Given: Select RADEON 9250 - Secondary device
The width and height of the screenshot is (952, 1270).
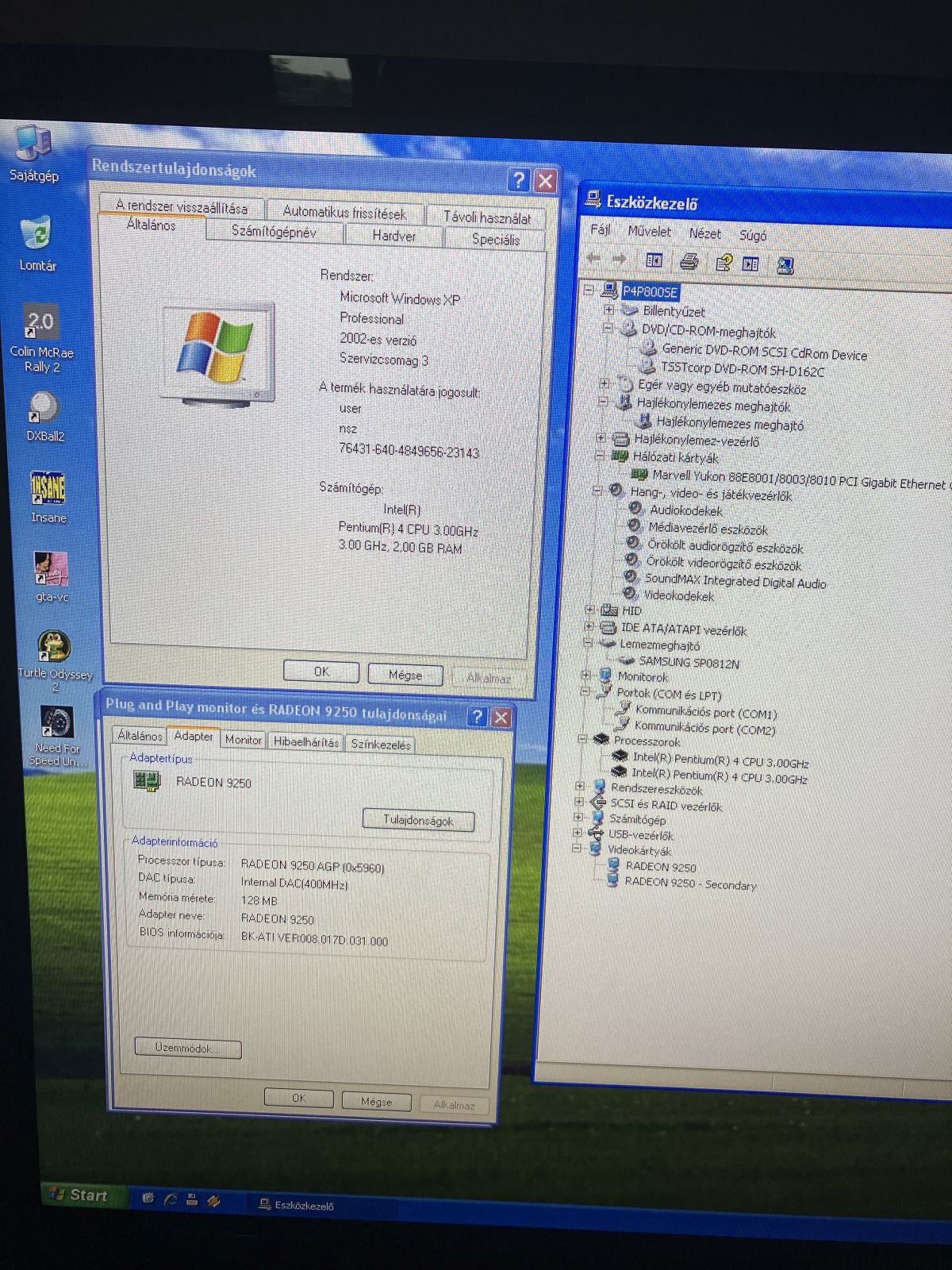Looking at the screenshot, I should tap(690, 883).
